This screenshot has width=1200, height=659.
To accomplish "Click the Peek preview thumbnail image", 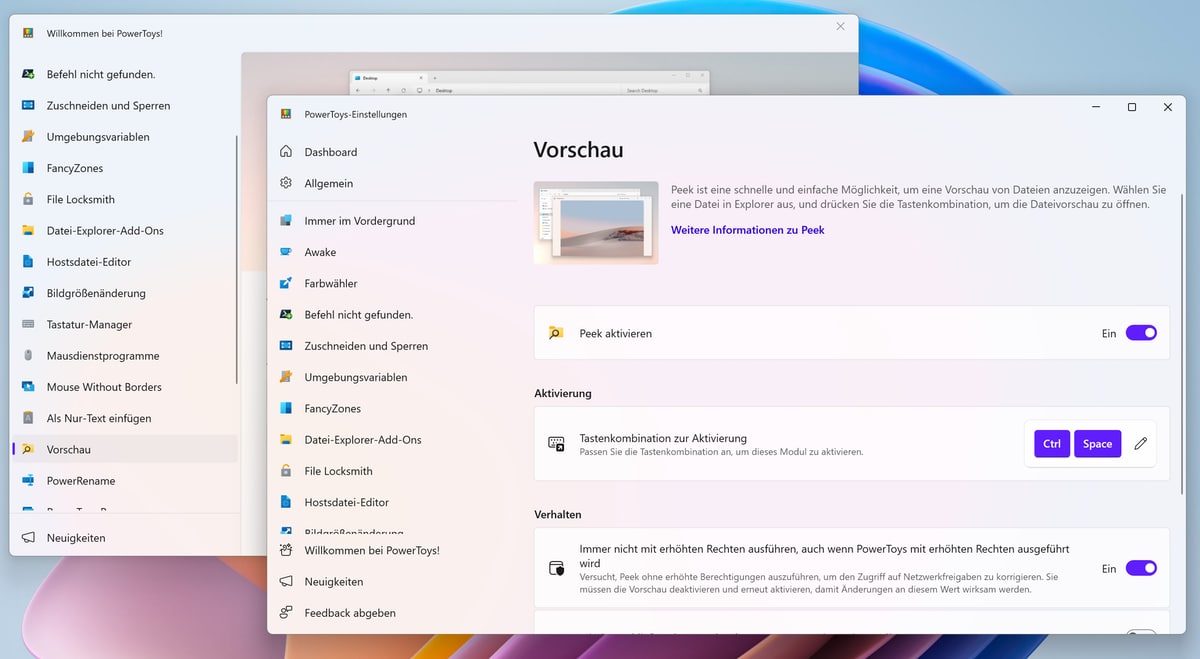I will pos(596,222).
